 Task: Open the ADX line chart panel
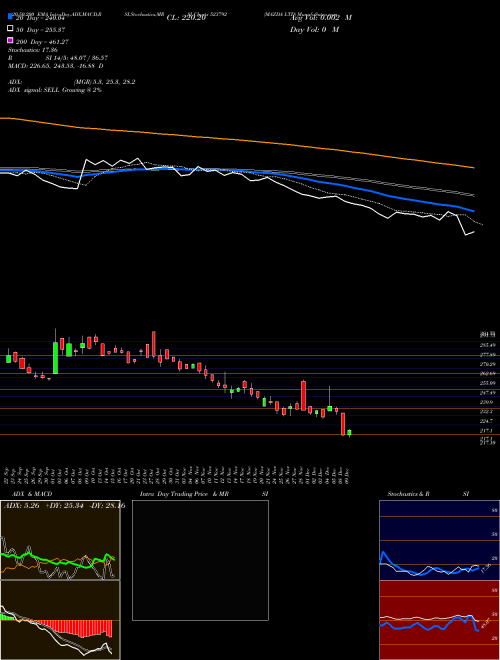pyautogui.click(x=60, y=540)
